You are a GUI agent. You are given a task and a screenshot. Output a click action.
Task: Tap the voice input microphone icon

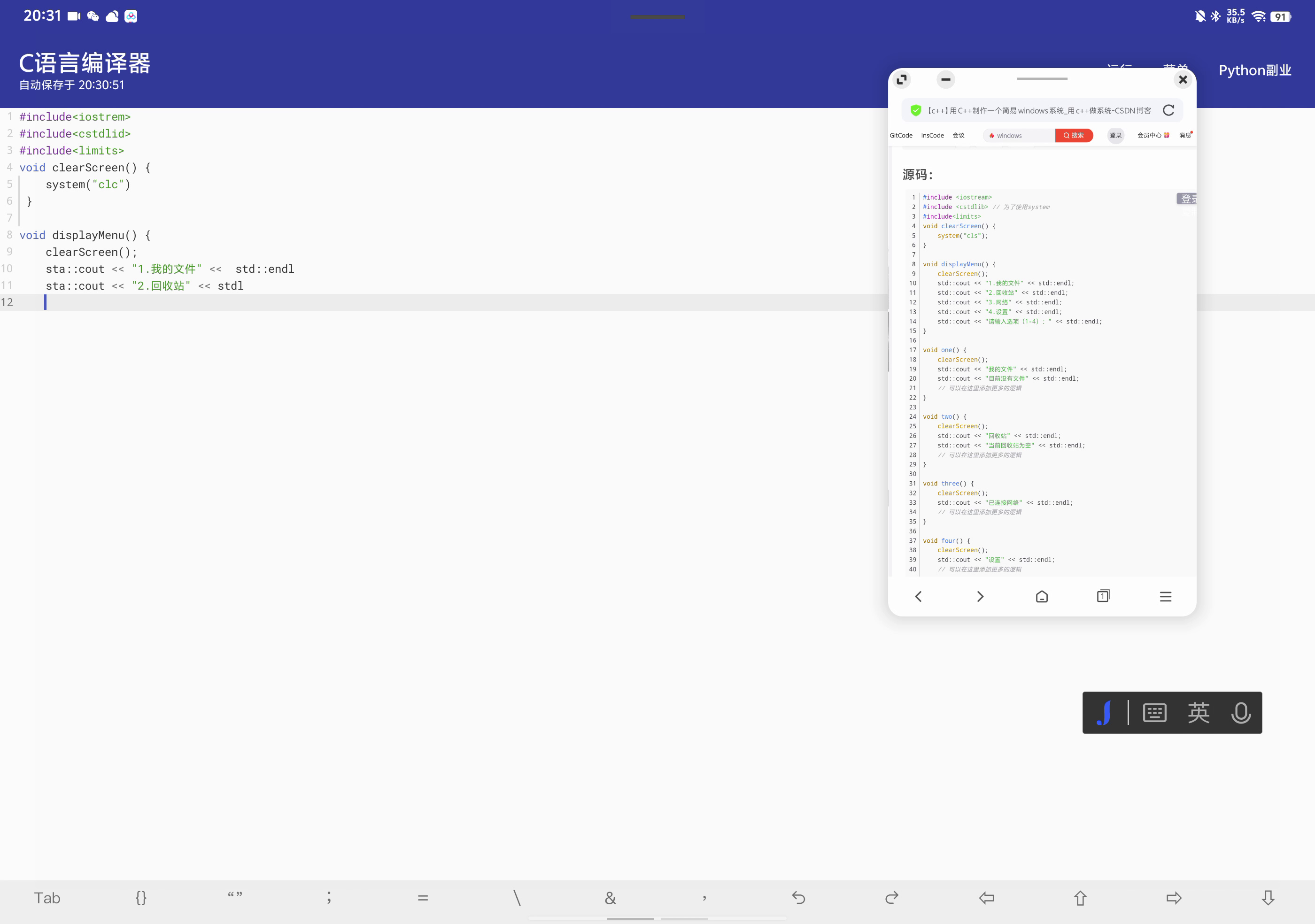click(1240, 713)
